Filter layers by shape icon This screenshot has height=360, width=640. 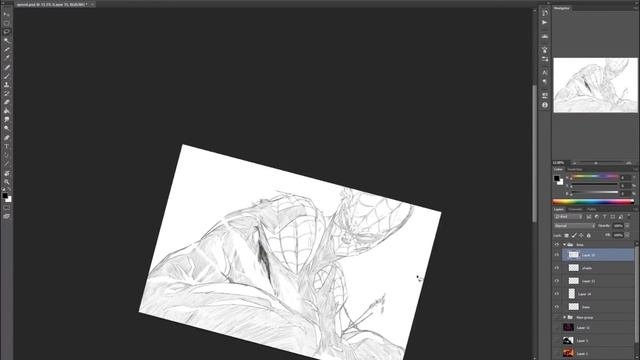(x=613, y=217)
